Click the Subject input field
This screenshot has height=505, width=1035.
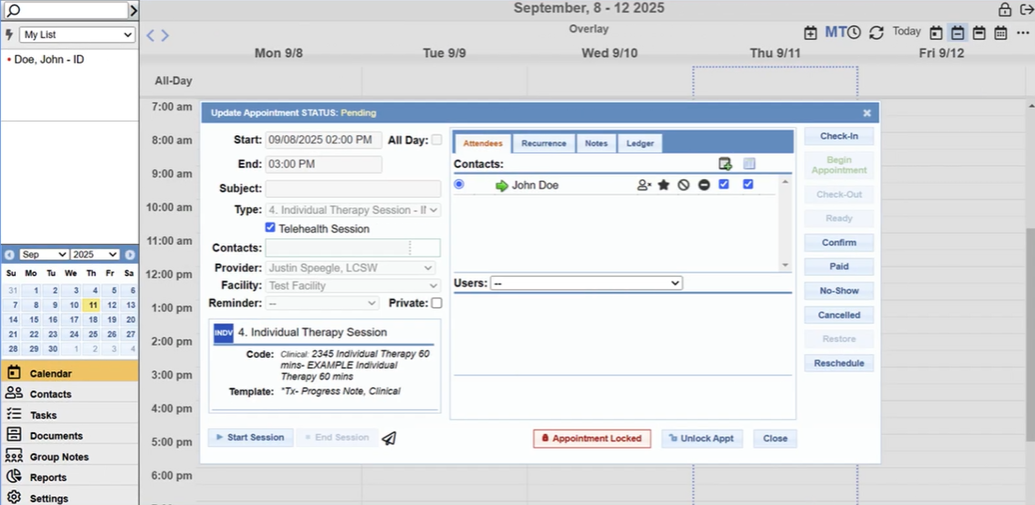353,189
